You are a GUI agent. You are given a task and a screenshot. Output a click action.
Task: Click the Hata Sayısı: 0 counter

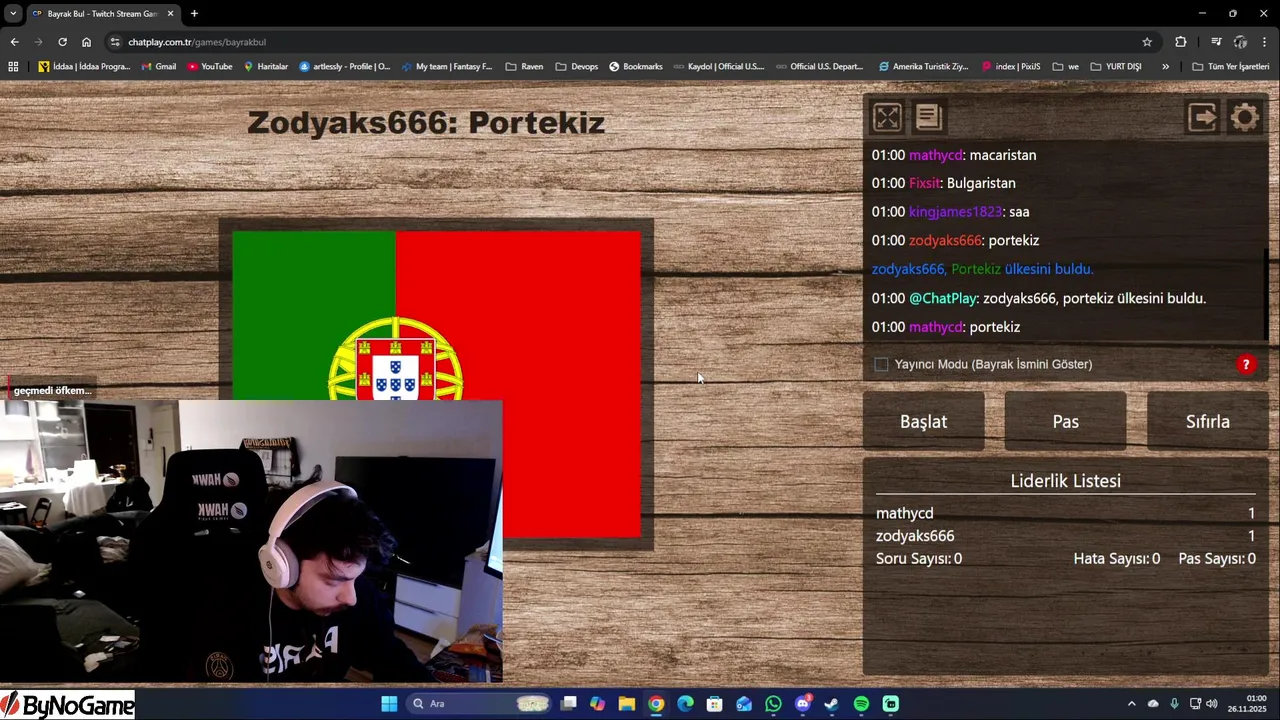(1116, 558)
